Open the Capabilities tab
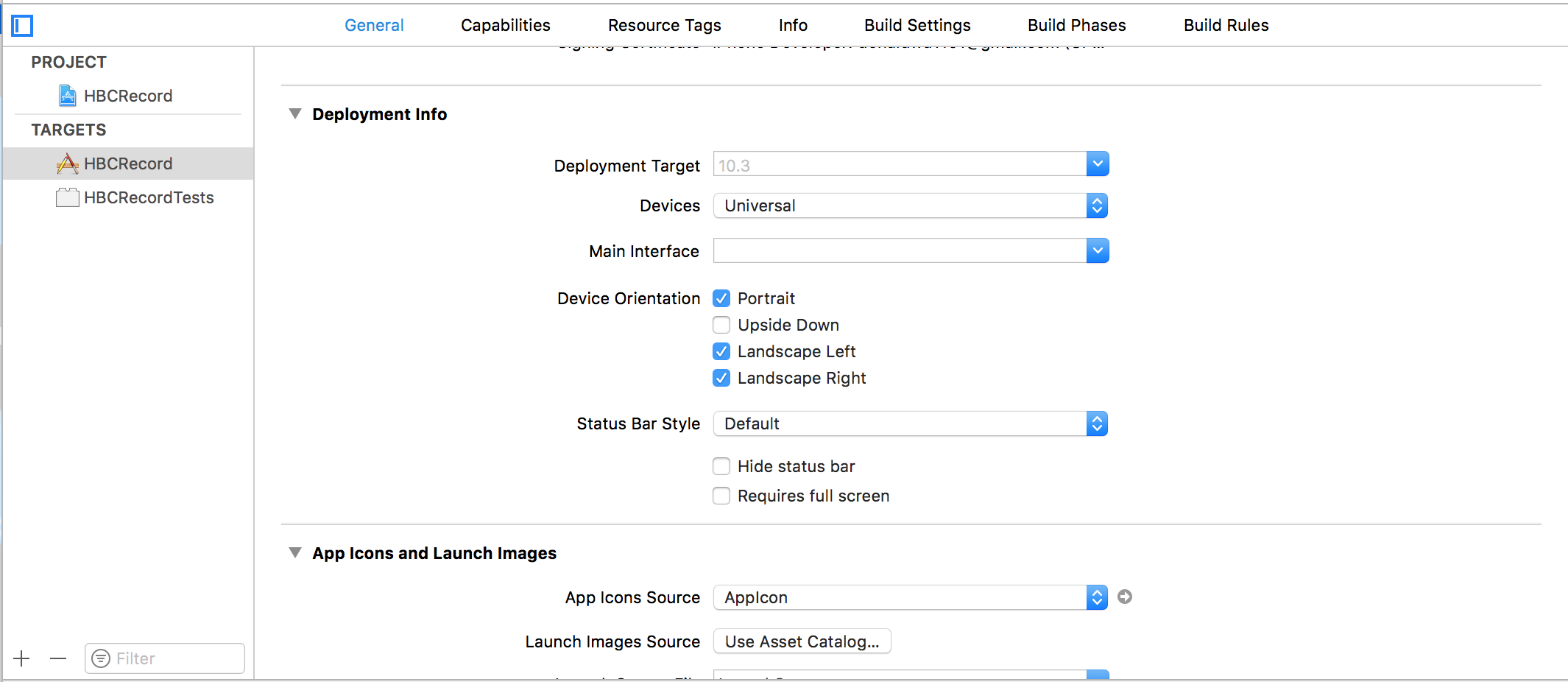 click(505, 25)
